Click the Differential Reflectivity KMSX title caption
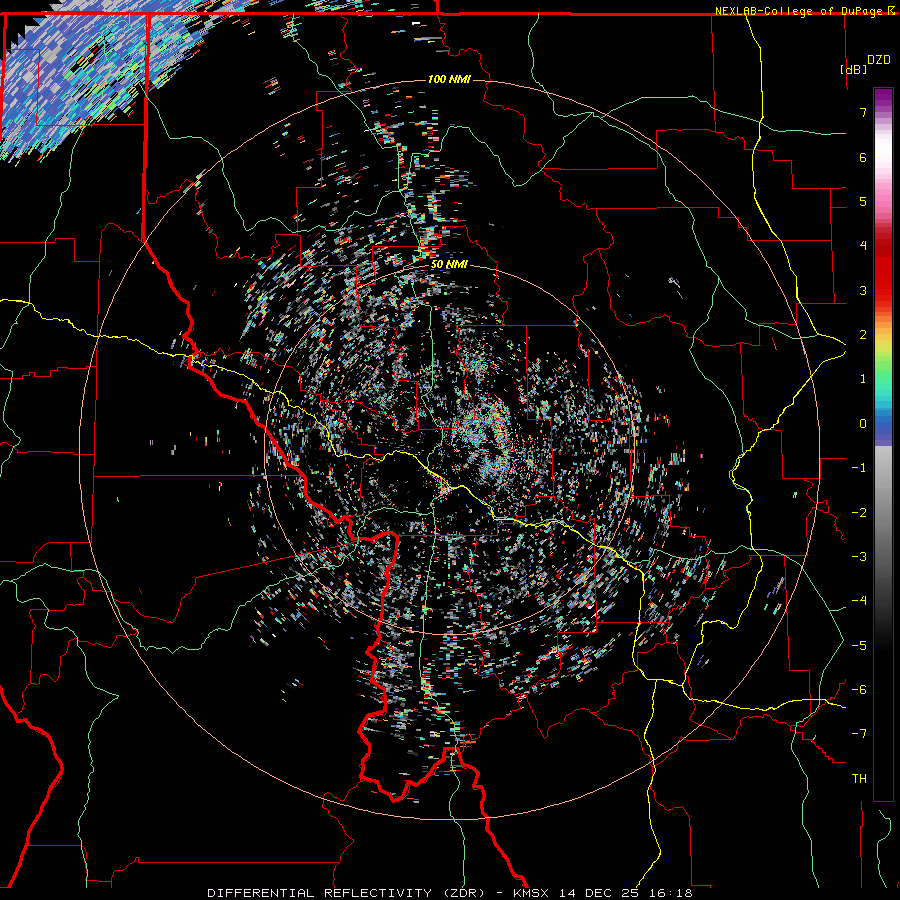This screenshot has height=900, width=900. (449, 893)
